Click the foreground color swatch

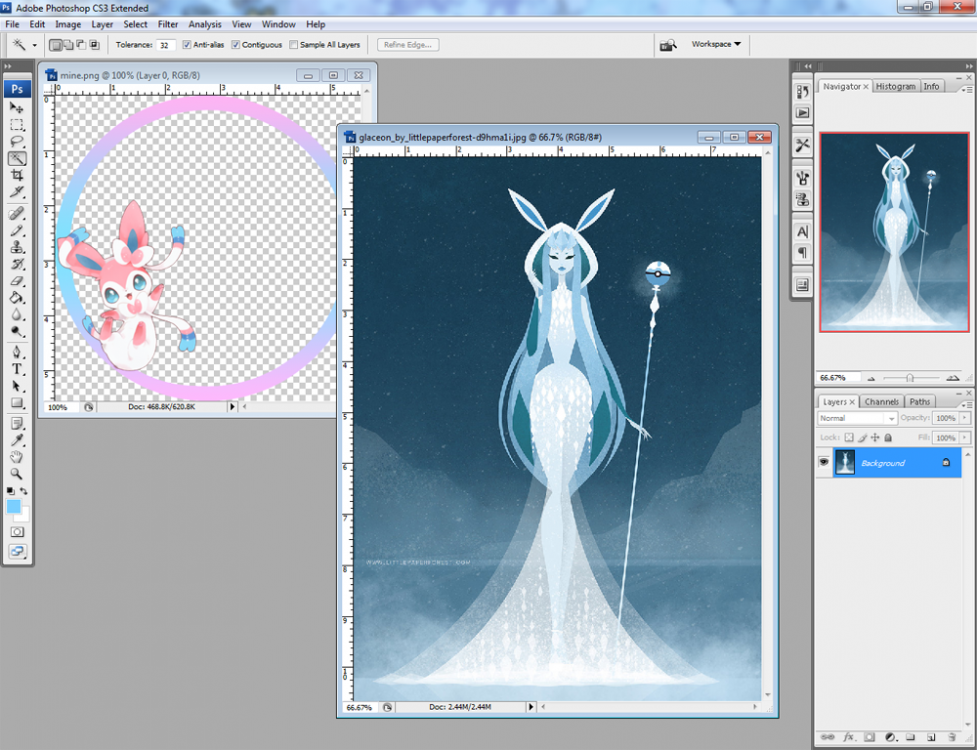pyautogui.click(x=14, y=507)
